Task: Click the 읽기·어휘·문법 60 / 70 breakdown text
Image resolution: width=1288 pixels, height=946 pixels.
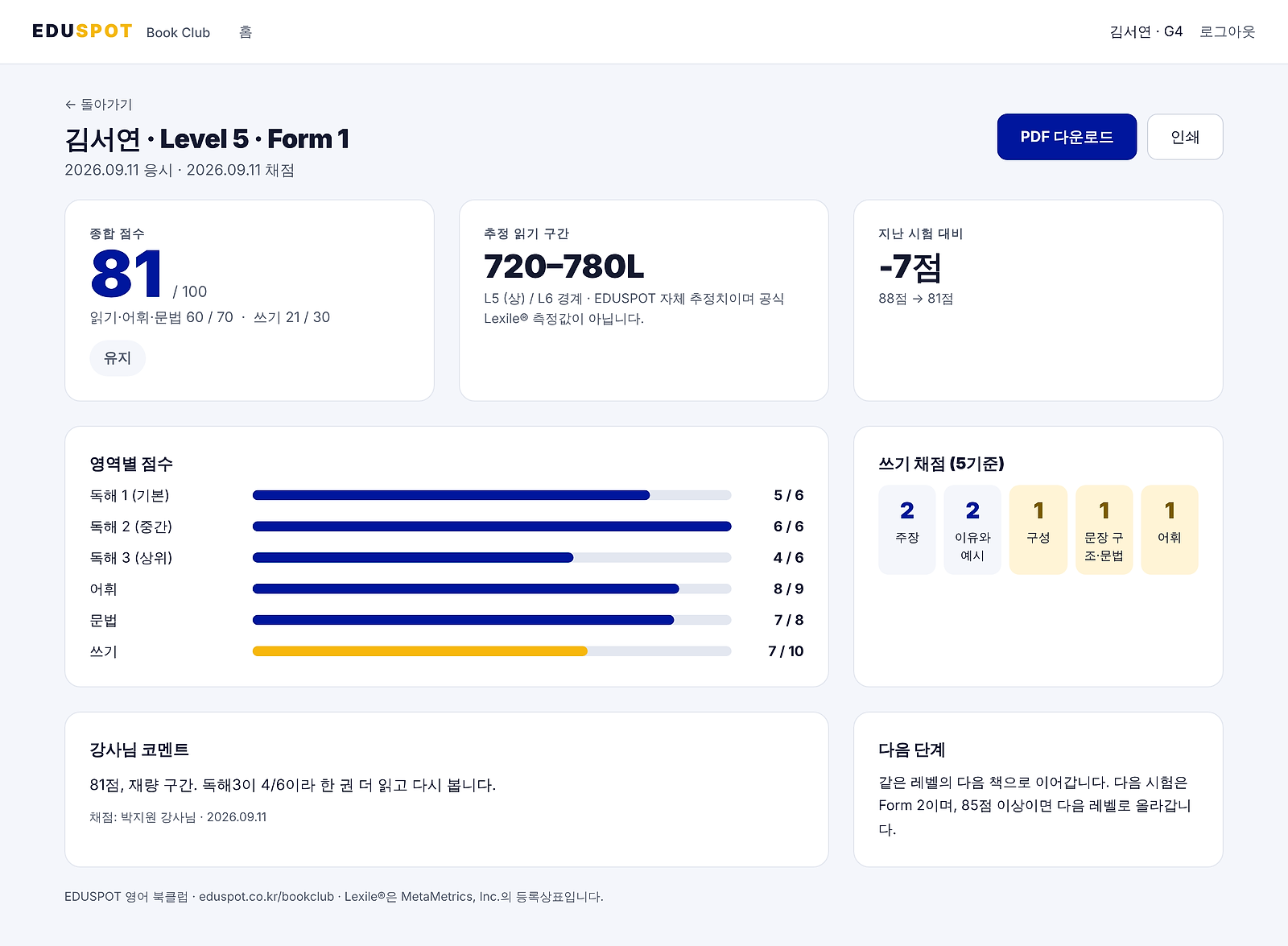Action: tap(162, 317)
